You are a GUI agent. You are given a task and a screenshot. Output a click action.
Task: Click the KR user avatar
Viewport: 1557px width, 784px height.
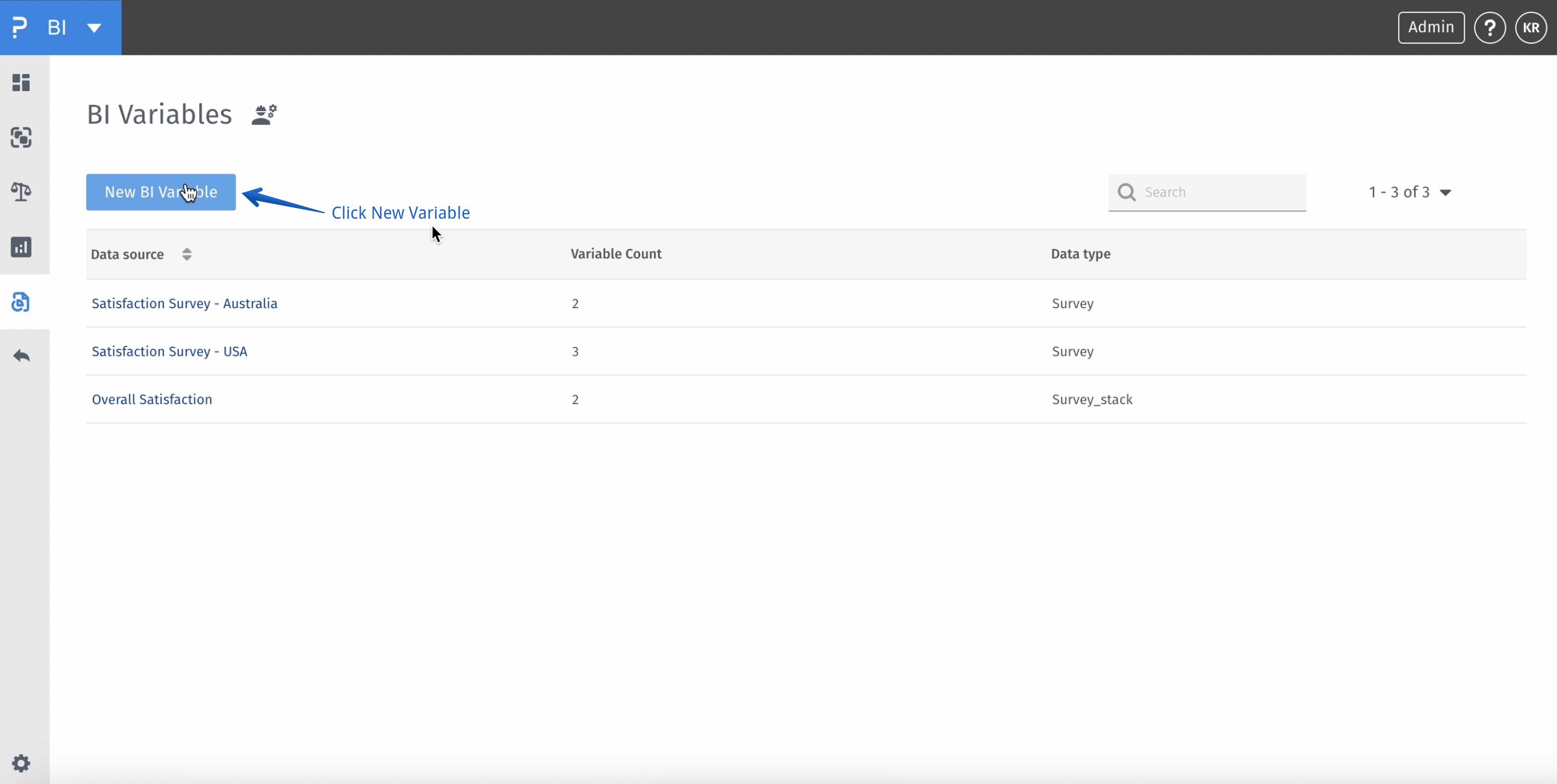(1530, 28)
